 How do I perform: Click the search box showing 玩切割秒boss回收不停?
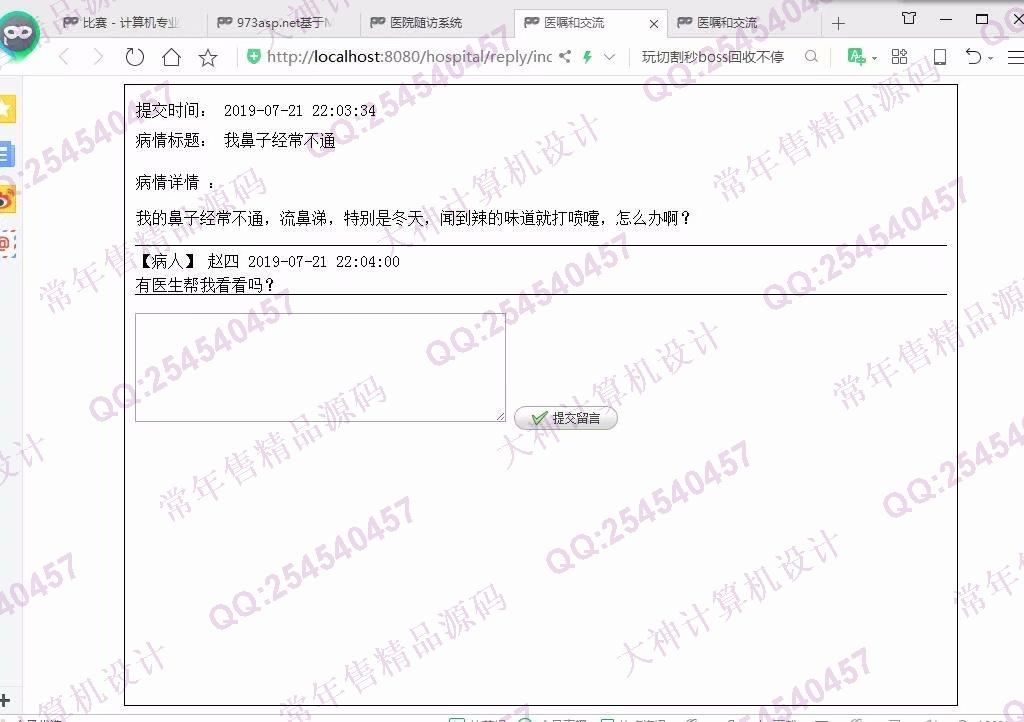pos(712,57)
